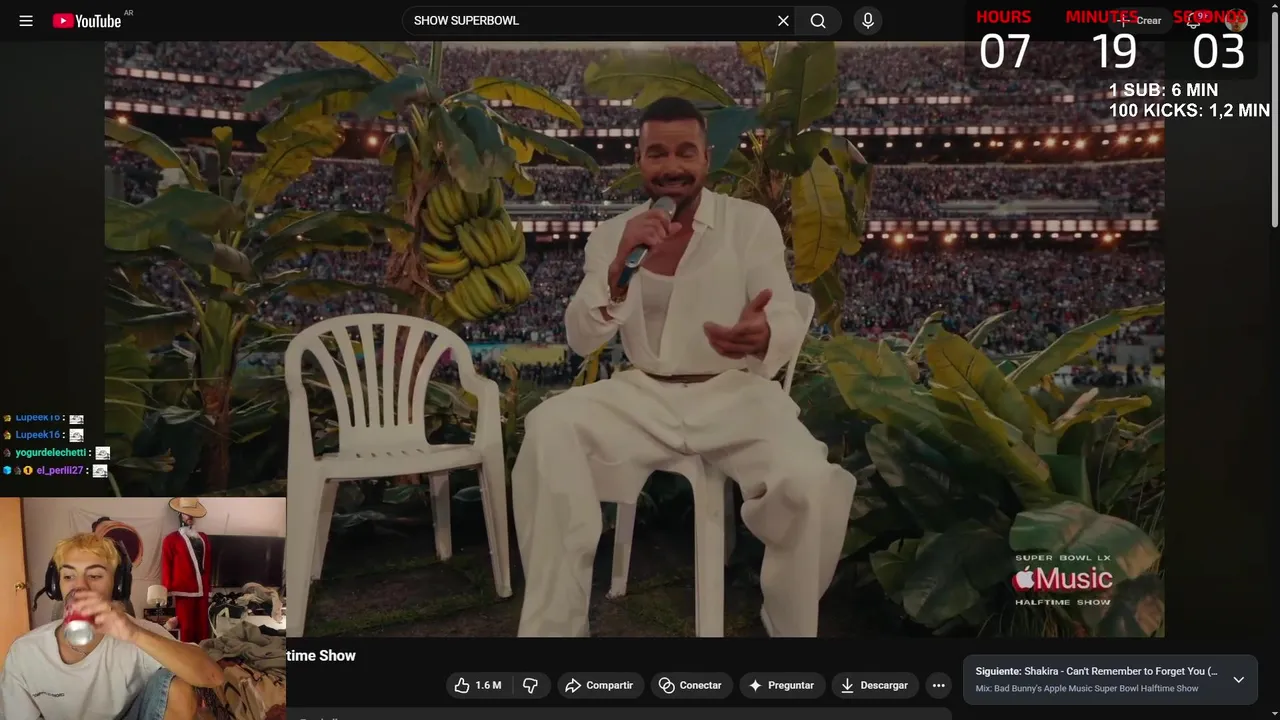Click the magnifier search button
Screen dimensions: 1280x720
[818, 21]
